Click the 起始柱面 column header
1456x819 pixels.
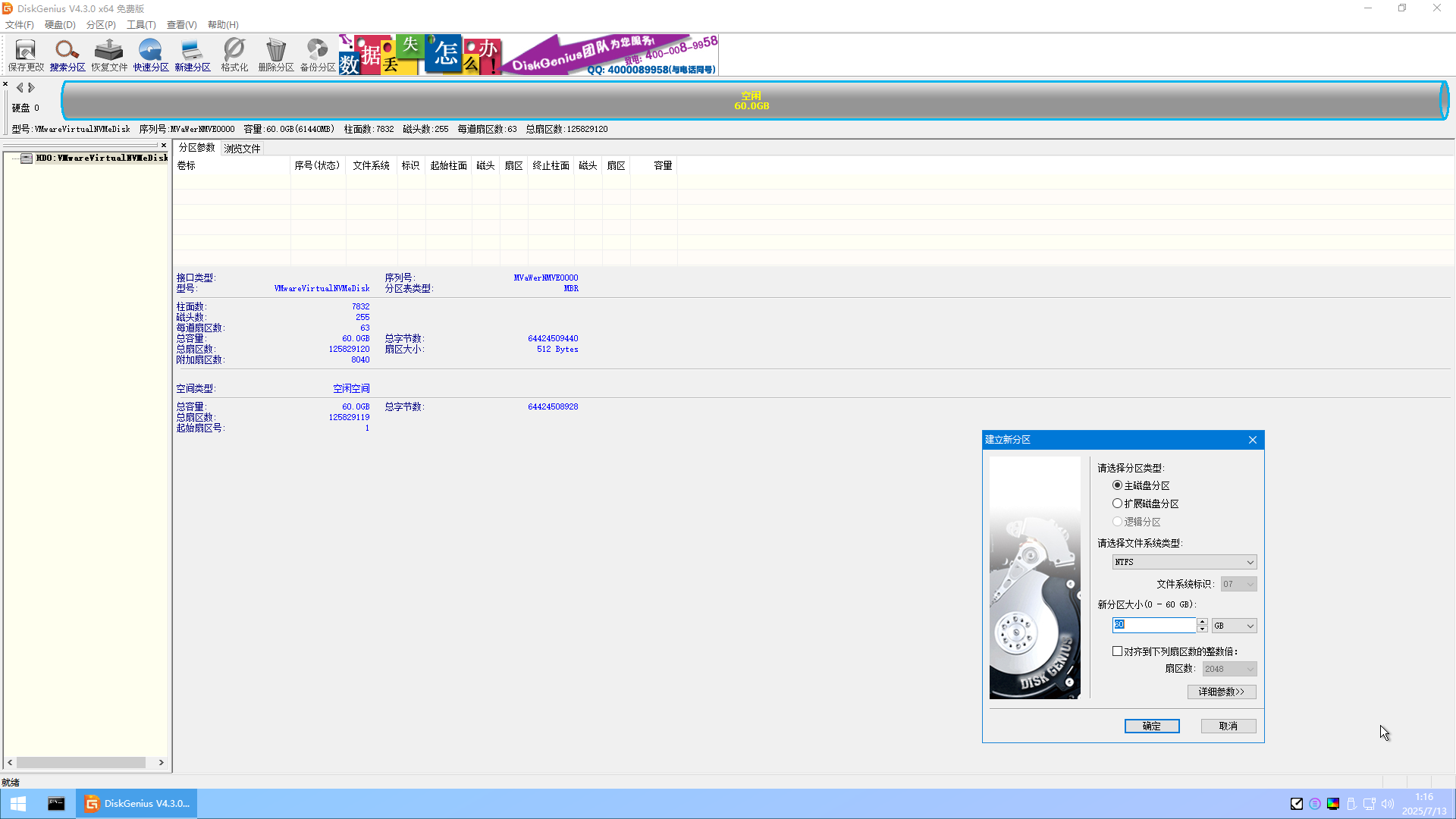[448, 165]
